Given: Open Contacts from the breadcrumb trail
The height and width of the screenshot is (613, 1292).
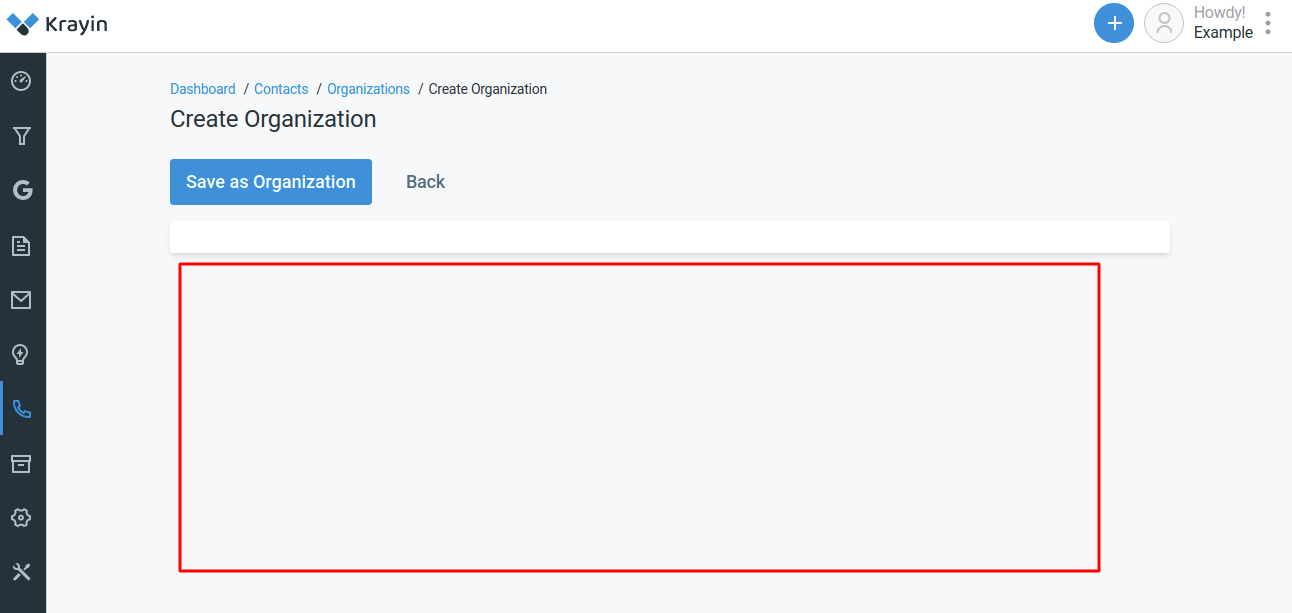Looking at the screenshot, I should tap(281, 89).
